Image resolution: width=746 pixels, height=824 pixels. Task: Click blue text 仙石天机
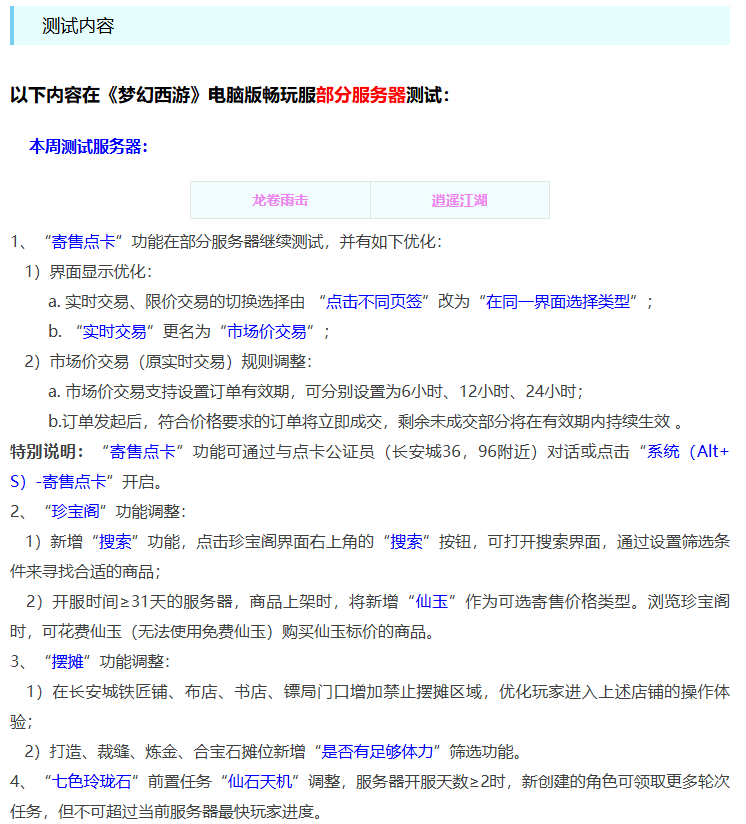click(260, 781)
